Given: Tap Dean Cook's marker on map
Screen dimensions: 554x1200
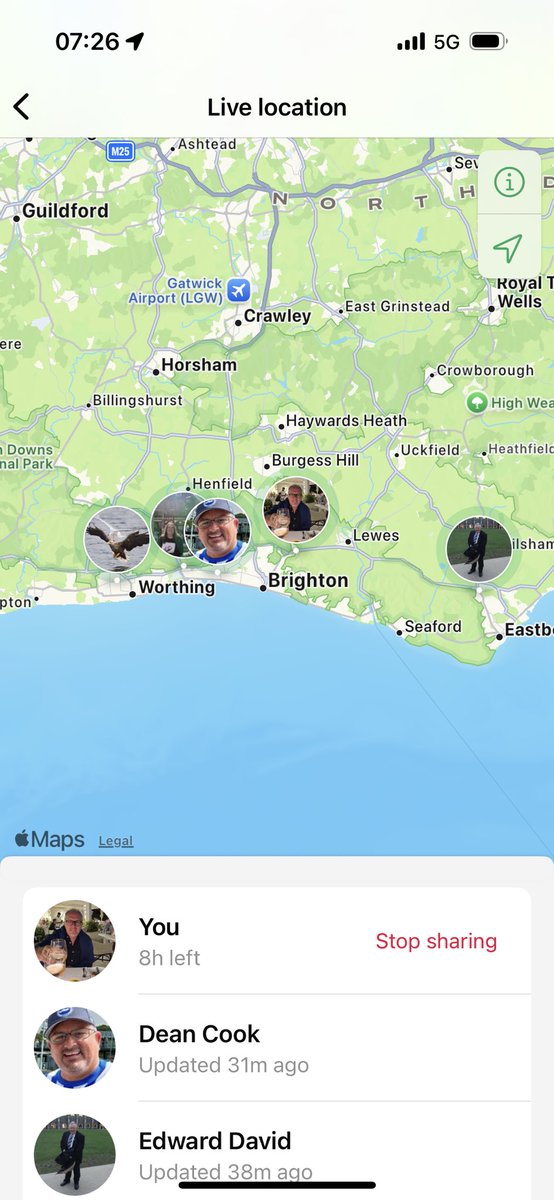Looking at the screenshot, I should coord(217,531).
